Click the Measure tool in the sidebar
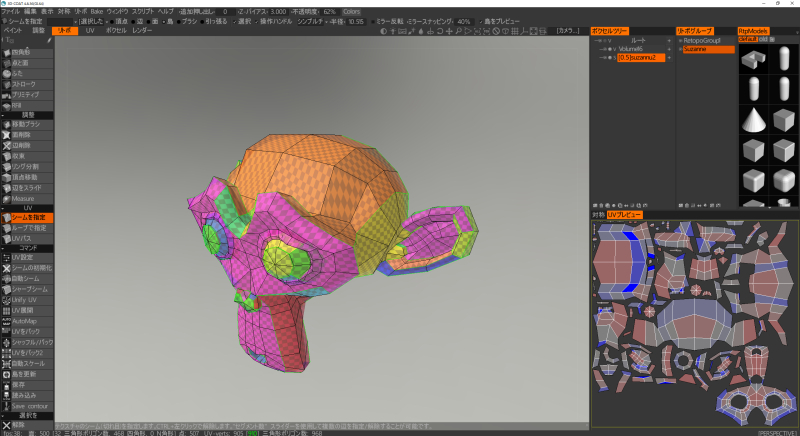This screenshot has height=436, width=800. pos(26,198)
